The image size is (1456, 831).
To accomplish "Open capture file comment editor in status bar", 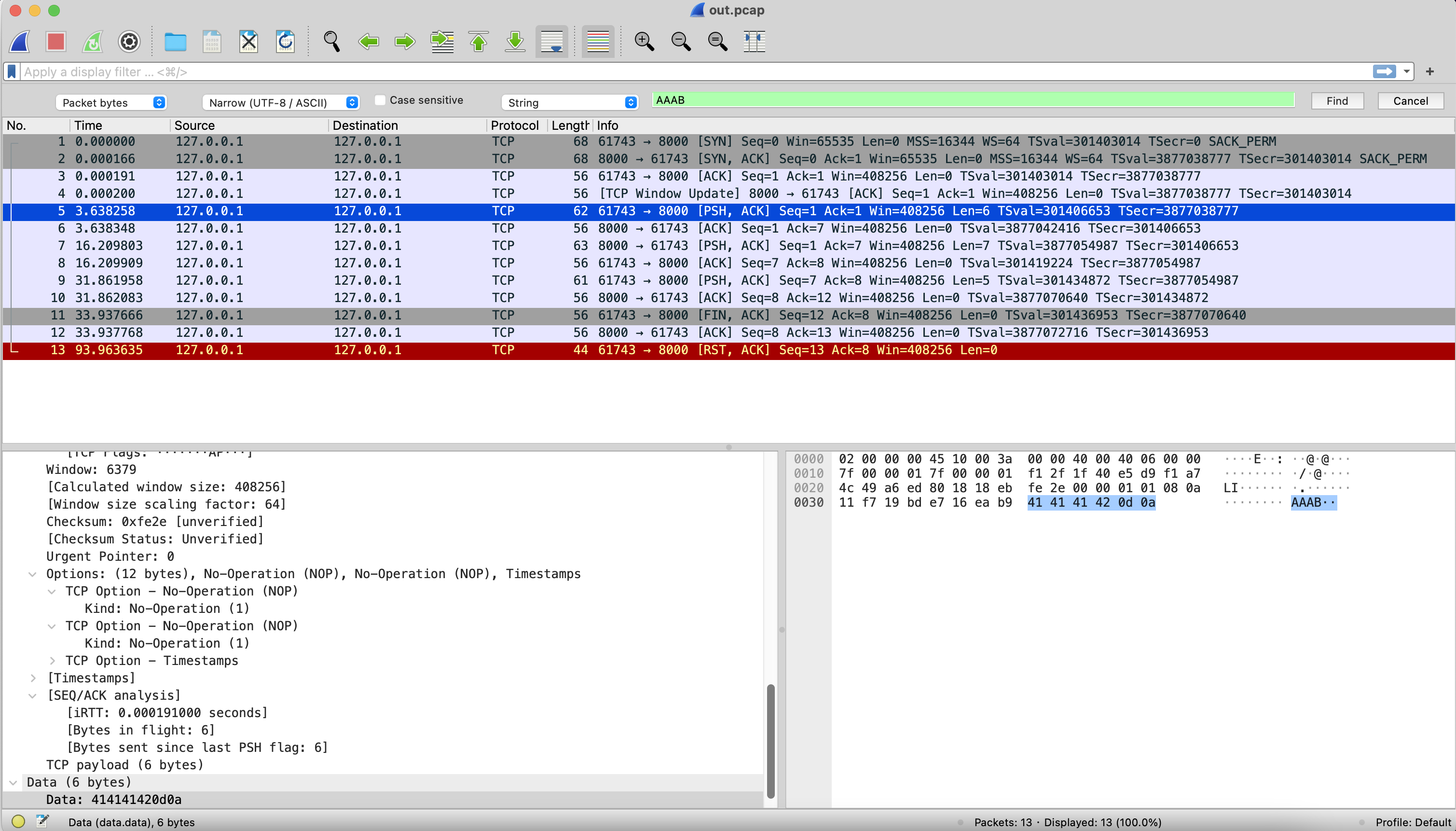I will (42, 821).
